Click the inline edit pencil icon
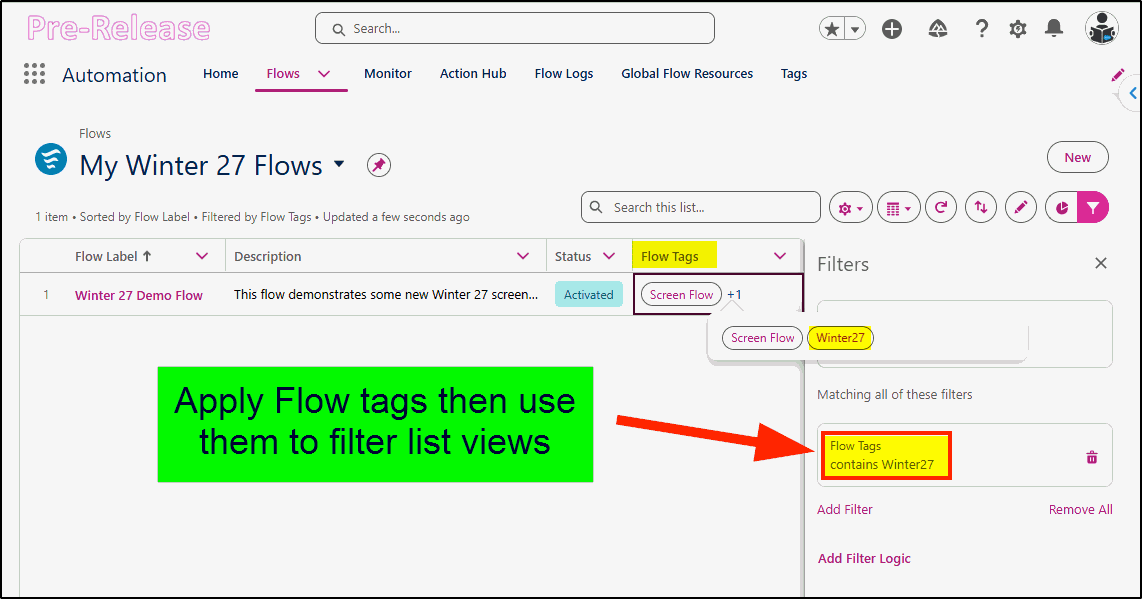Image resolution: width=1142 pixels, height=599 pixels. point(1020,208)
